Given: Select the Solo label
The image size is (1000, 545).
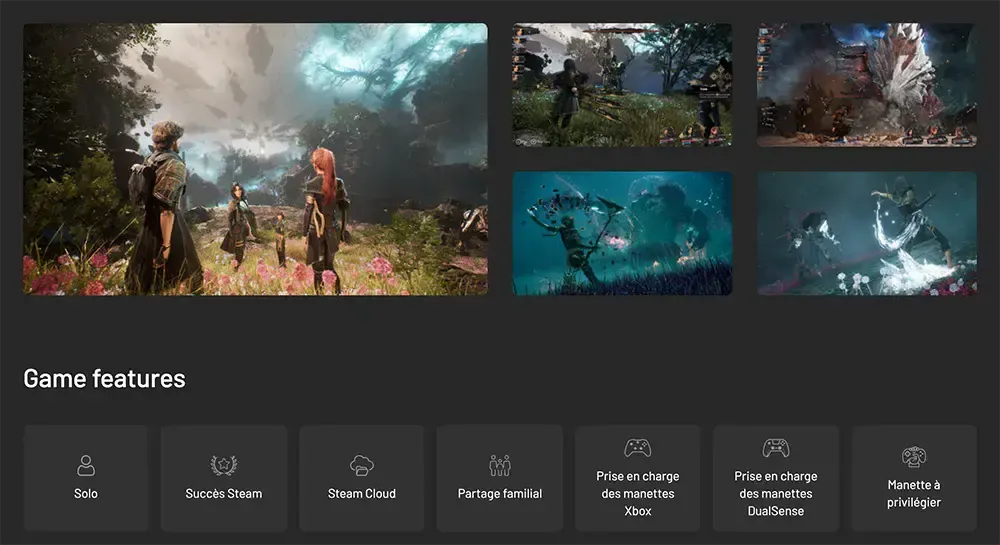Looking at the screenshot, I should (85, 493).
